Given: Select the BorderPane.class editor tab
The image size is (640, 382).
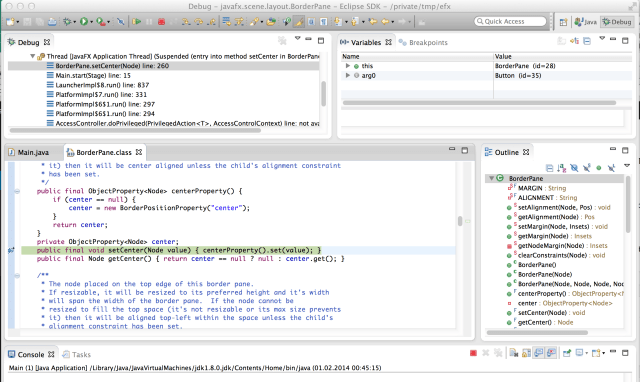Looking at the screenshot, I should [x=104, y=152].
